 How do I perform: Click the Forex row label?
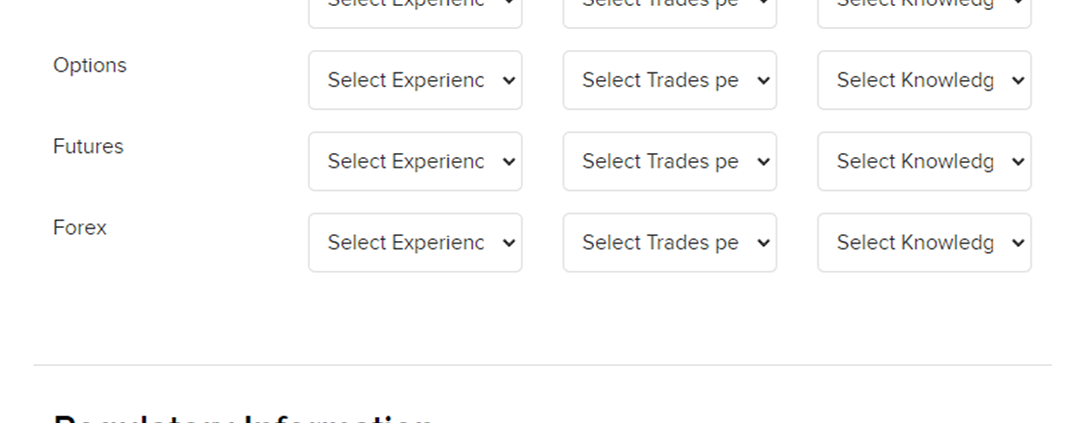click(x=80, y=227)
